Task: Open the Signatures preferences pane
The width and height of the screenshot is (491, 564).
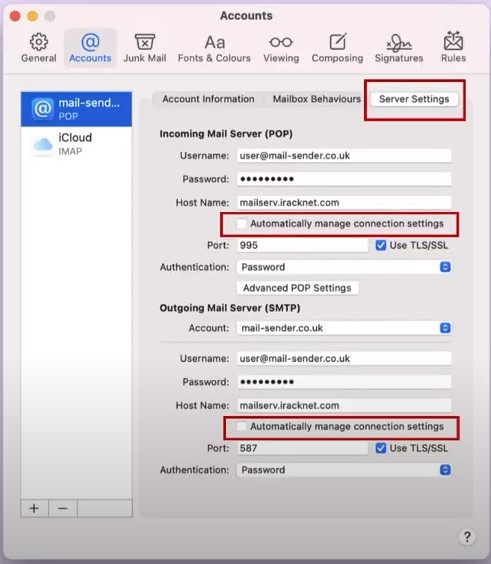Action: tap(399, 48)
